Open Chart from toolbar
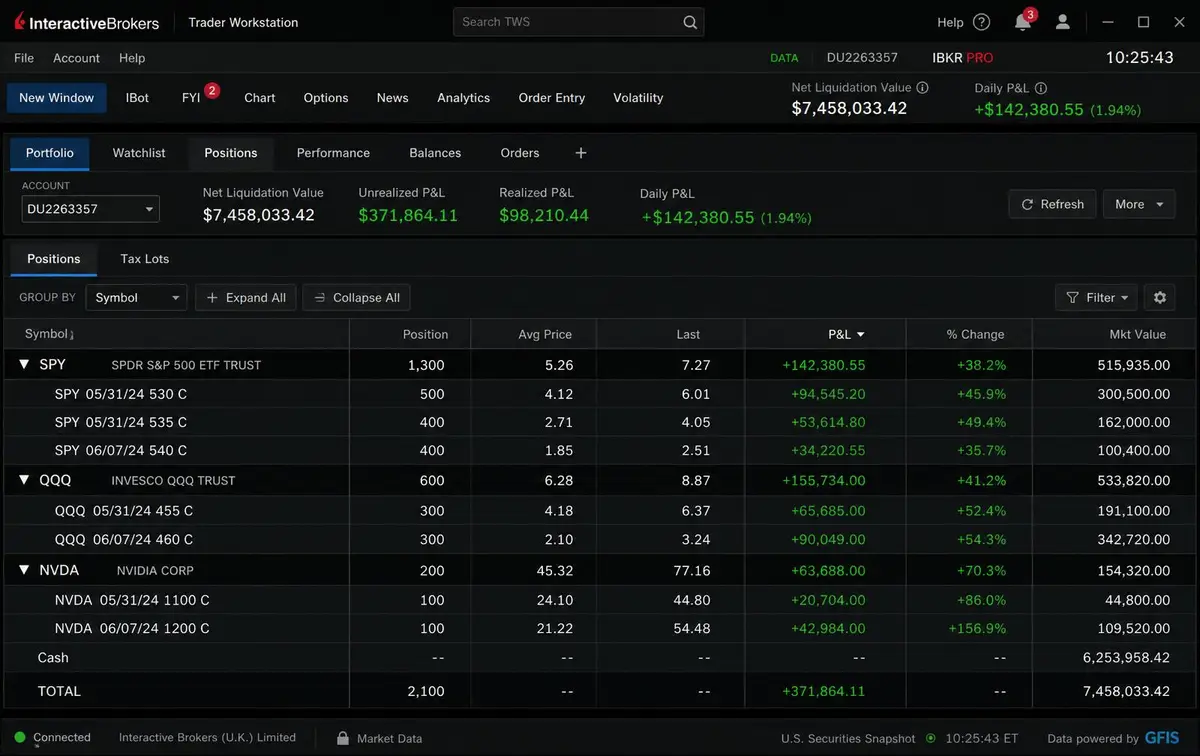This screenshot has width=1200, height=756. [259, 98]
